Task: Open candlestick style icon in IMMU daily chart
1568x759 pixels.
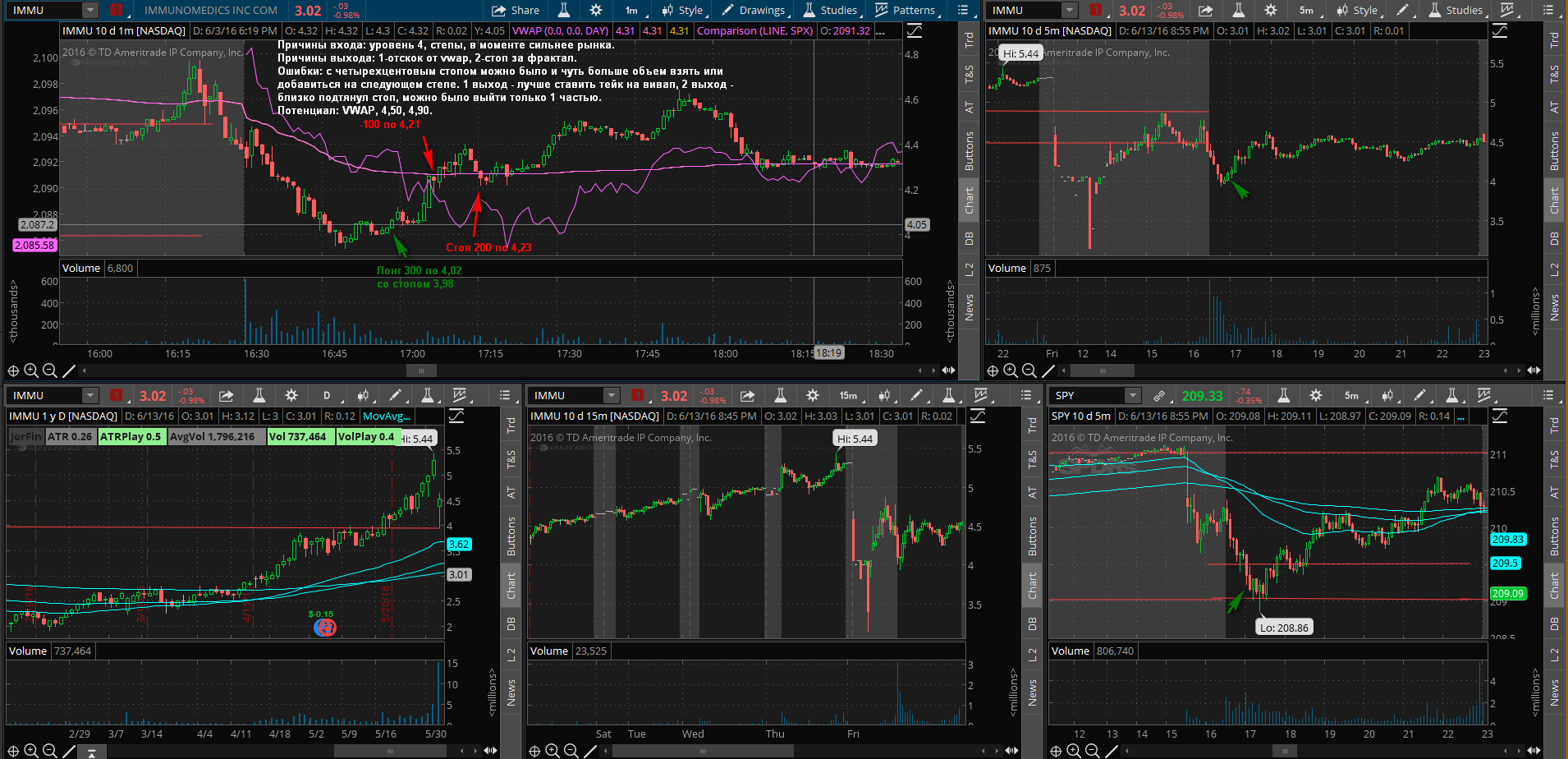Action: (364, 395)
